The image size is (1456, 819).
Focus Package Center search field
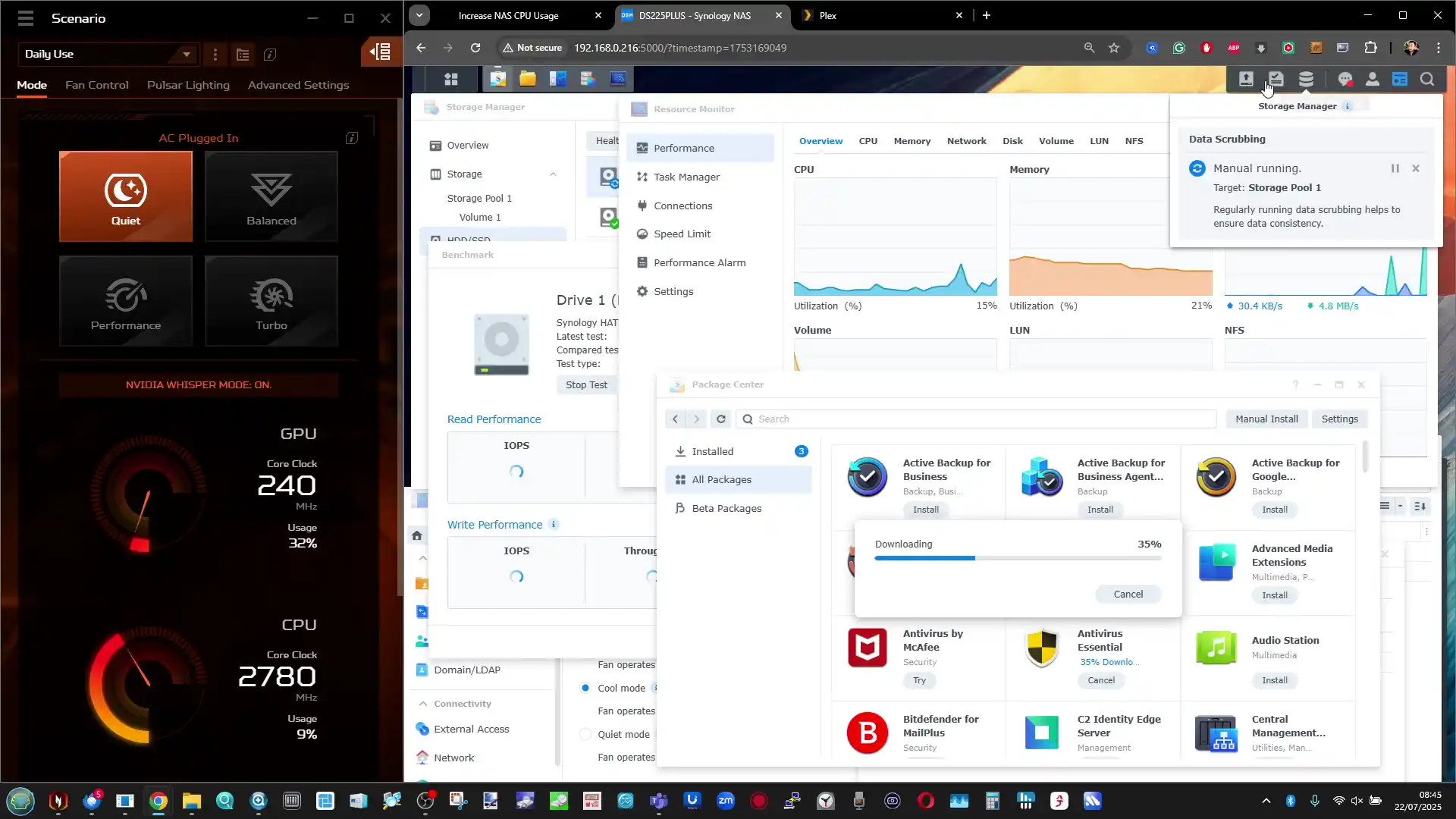[976, 419]
